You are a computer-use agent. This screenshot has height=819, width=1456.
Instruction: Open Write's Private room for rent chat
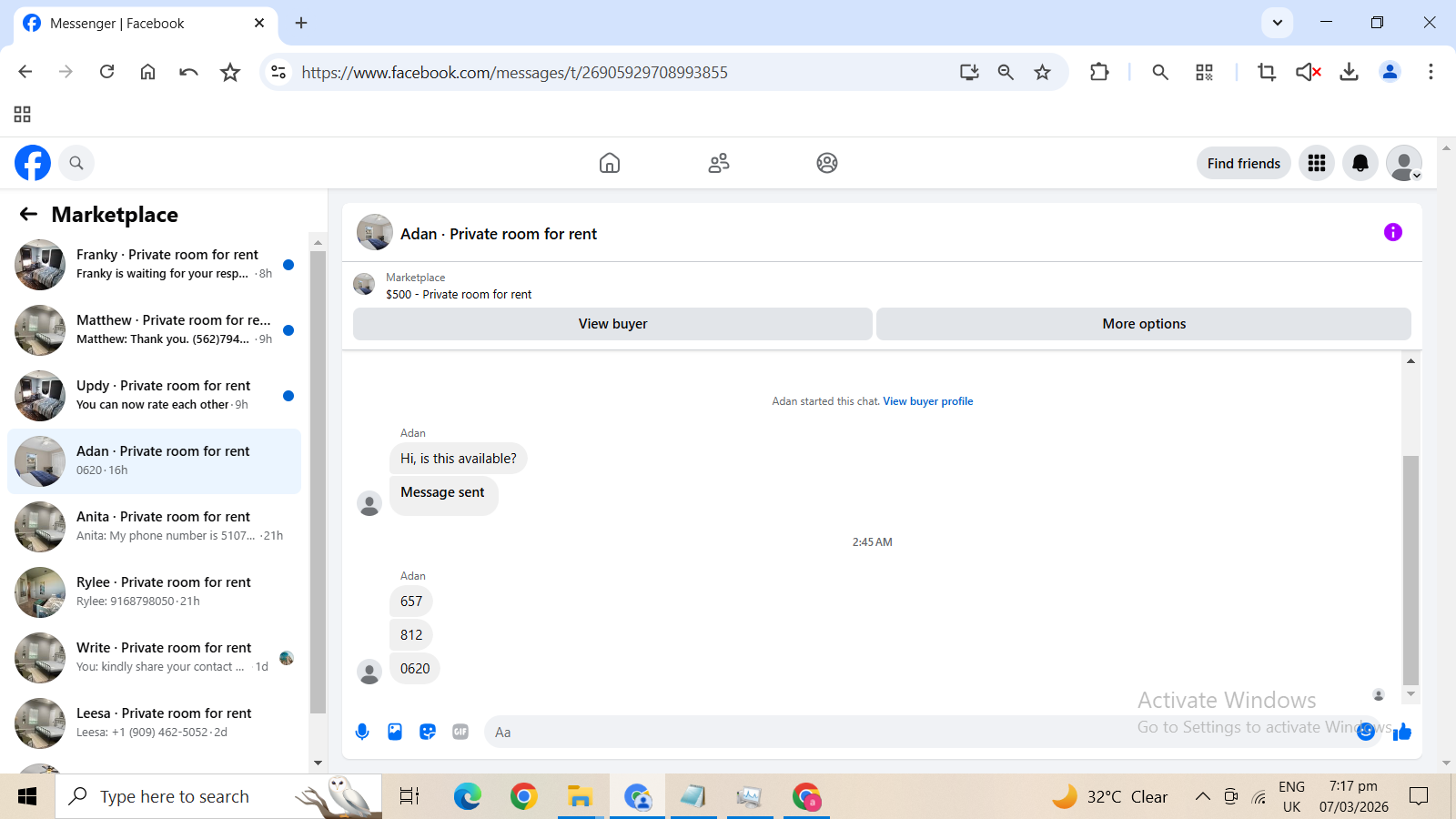(x=154, y=658)
